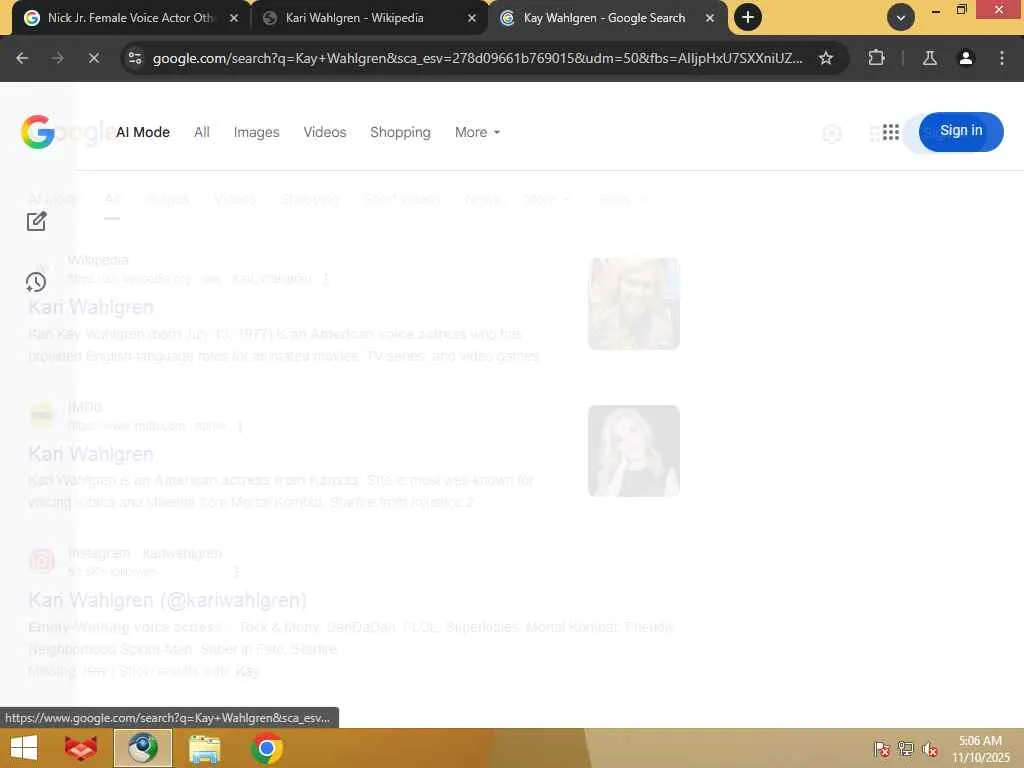Open Chrome's three-dot menu

coord(1002,58)
